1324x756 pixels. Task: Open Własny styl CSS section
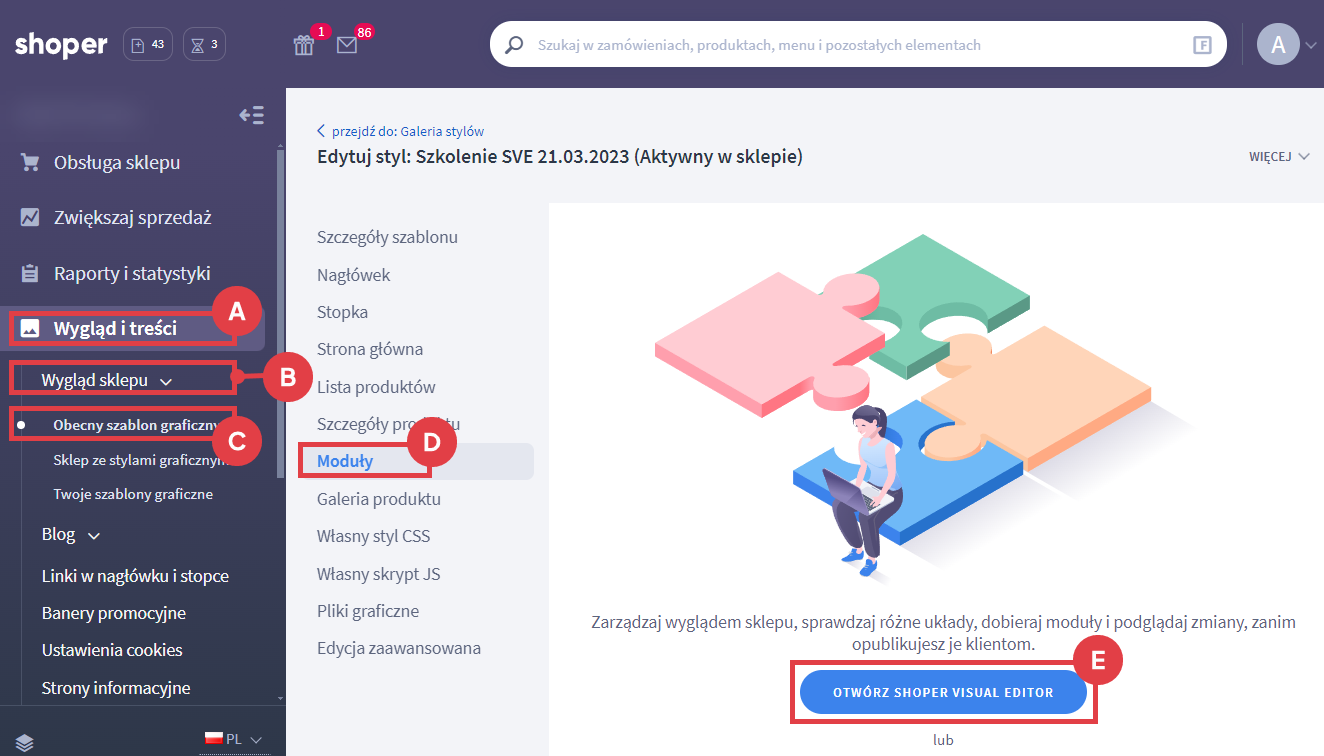pyautogui.click(x=373, y=536)
